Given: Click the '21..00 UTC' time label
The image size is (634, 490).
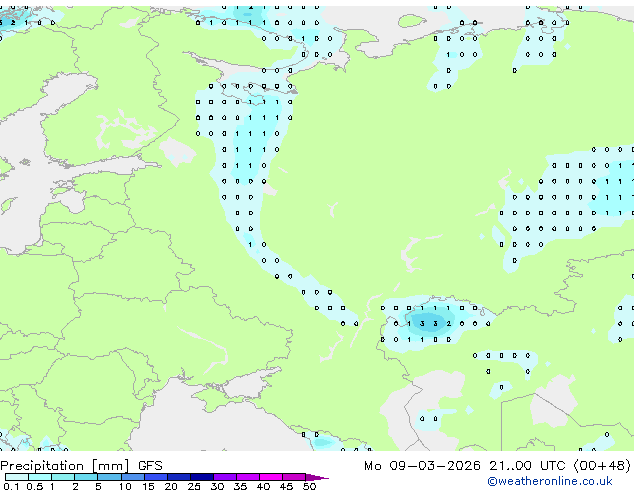Looking at the screenshot, I should 527,466.
